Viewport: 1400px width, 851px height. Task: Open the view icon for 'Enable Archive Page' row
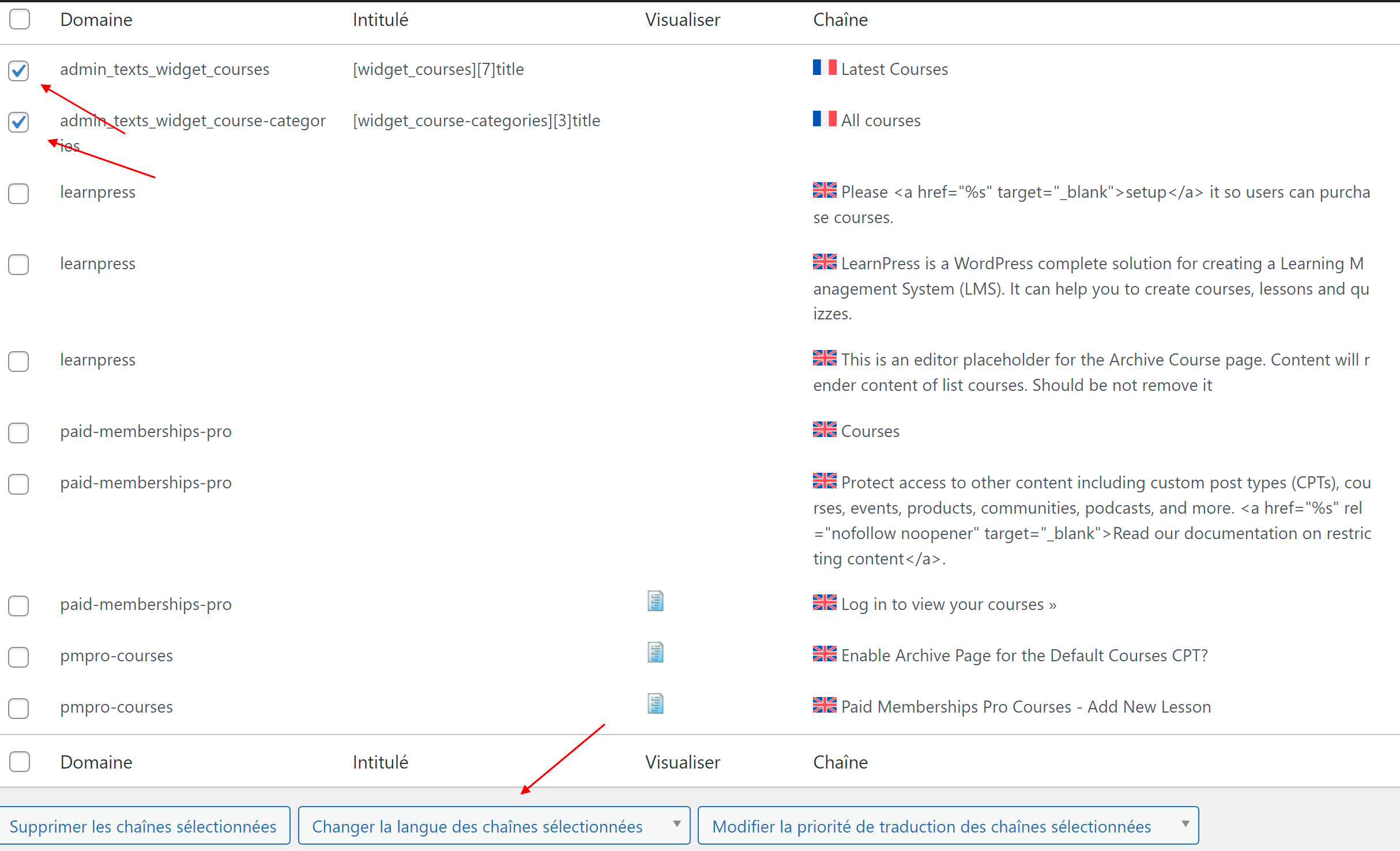point(655,653)
